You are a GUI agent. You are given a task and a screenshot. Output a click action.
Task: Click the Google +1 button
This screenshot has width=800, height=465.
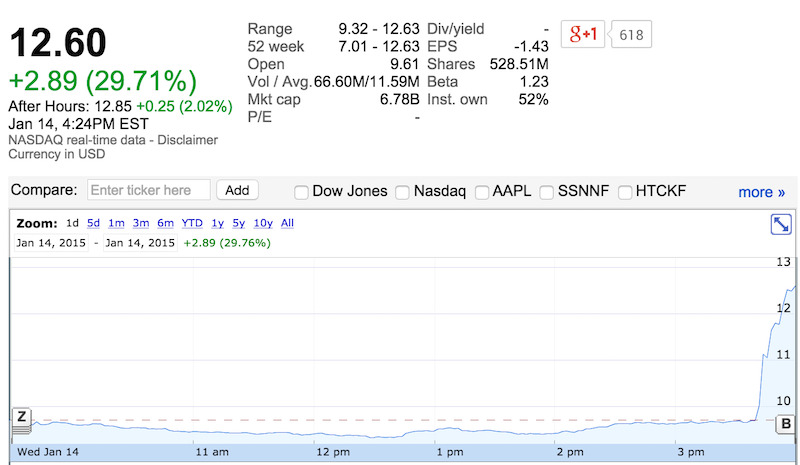click(x=582, y=34)
